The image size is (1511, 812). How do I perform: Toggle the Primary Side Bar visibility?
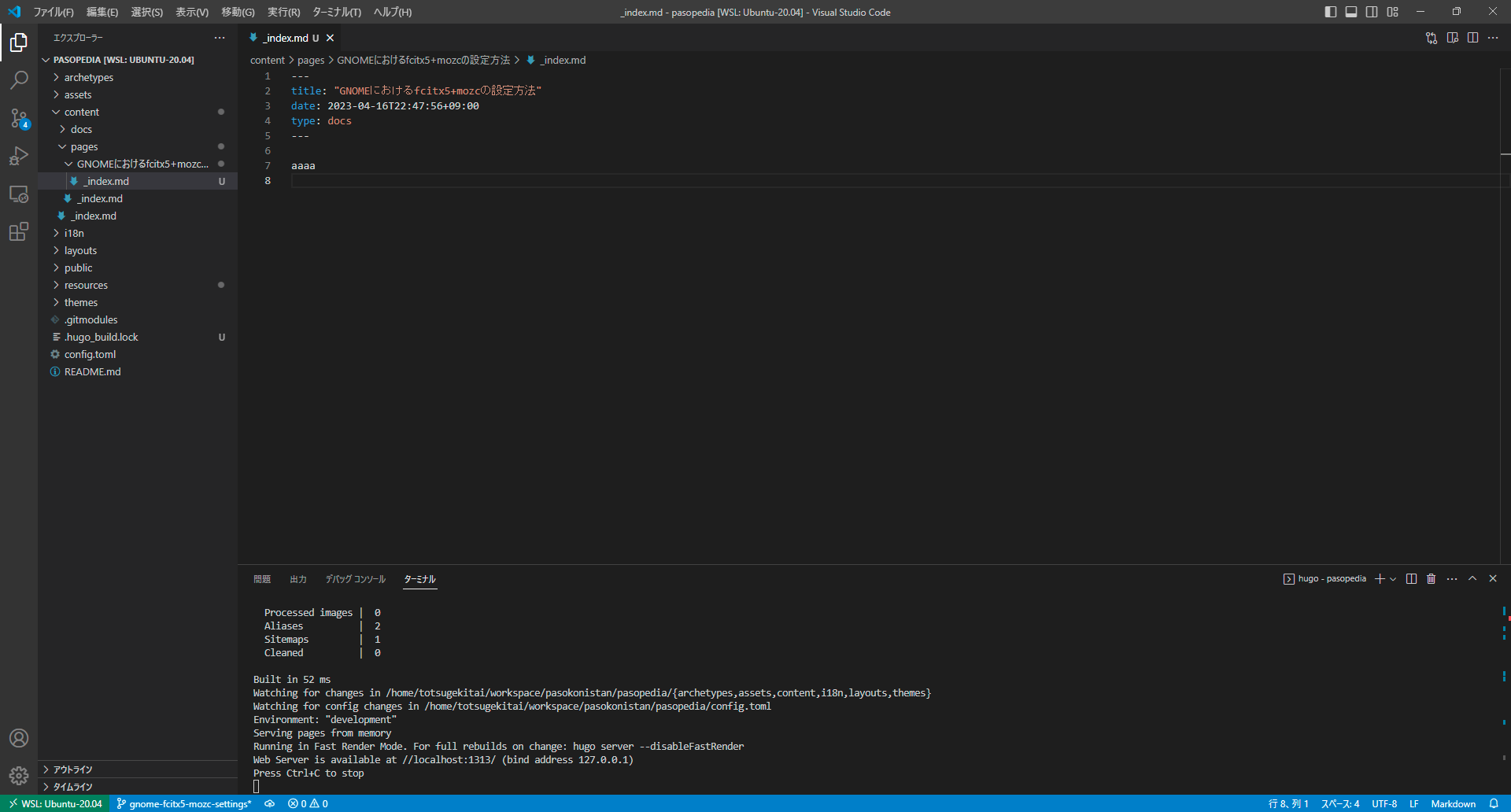point(1330,12)
